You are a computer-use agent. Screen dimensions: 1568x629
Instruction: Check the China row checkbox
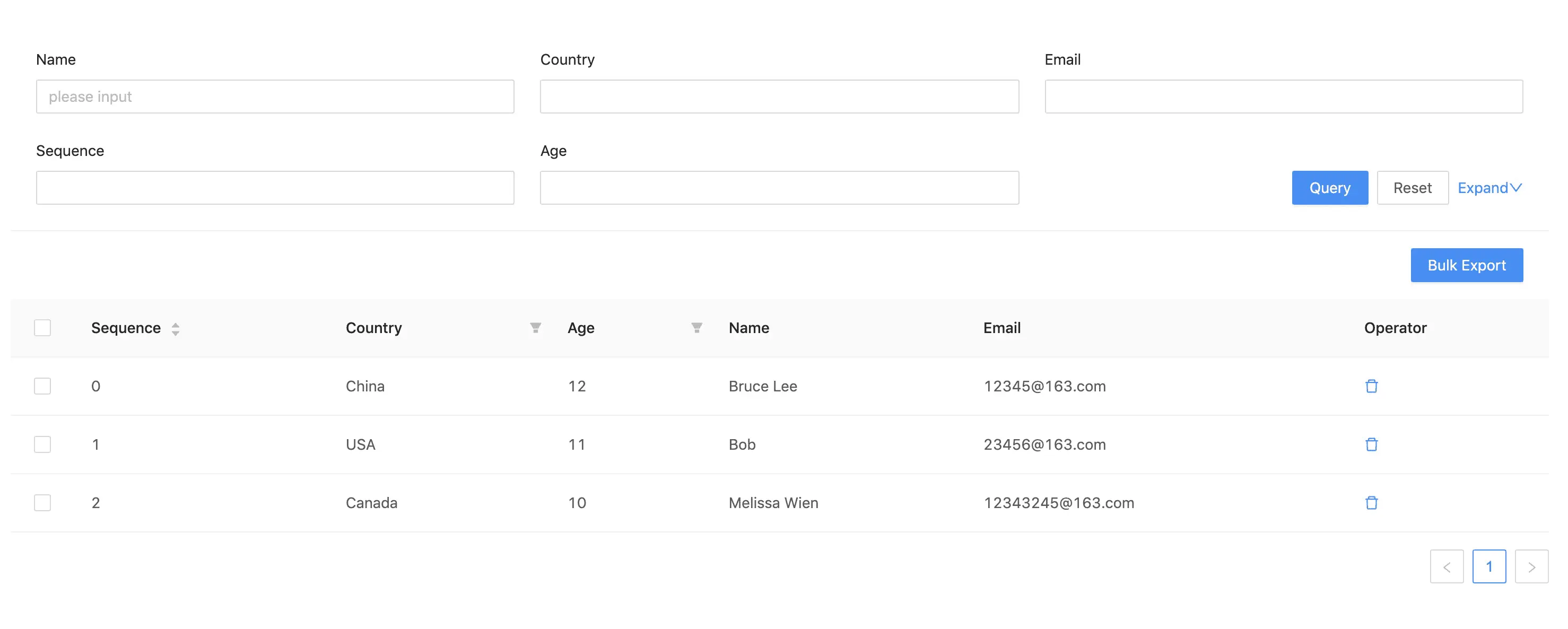(x=42, y=386)
